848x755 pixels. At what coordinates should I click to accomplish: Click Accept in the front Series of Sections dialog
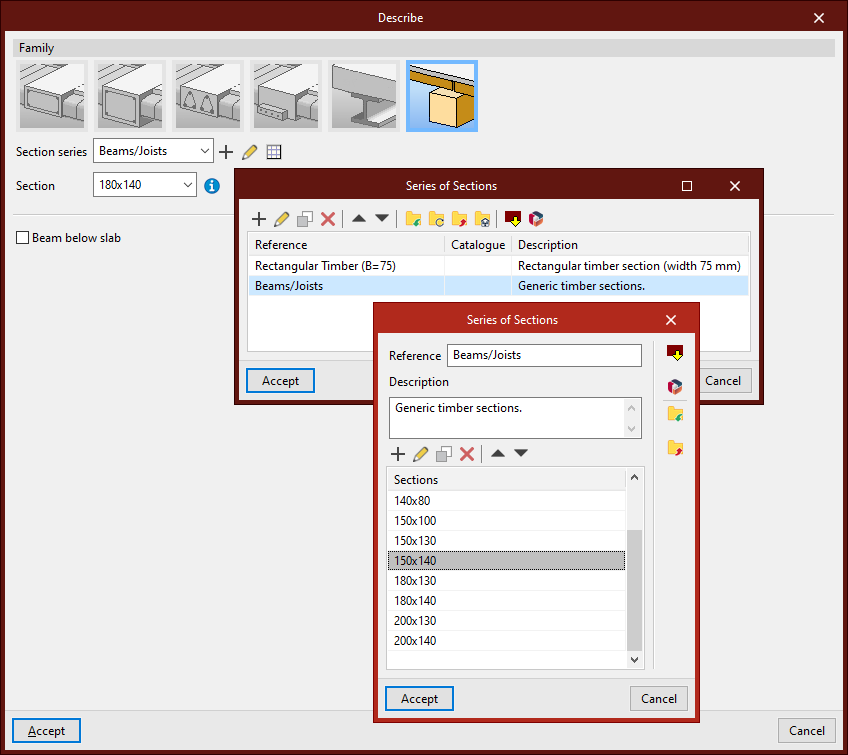tap(419, 699)
